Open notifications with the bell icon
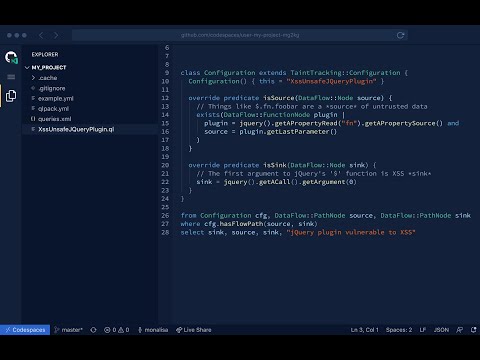The height and width of the screenshot is (360, 480). [x=473, y=330]
